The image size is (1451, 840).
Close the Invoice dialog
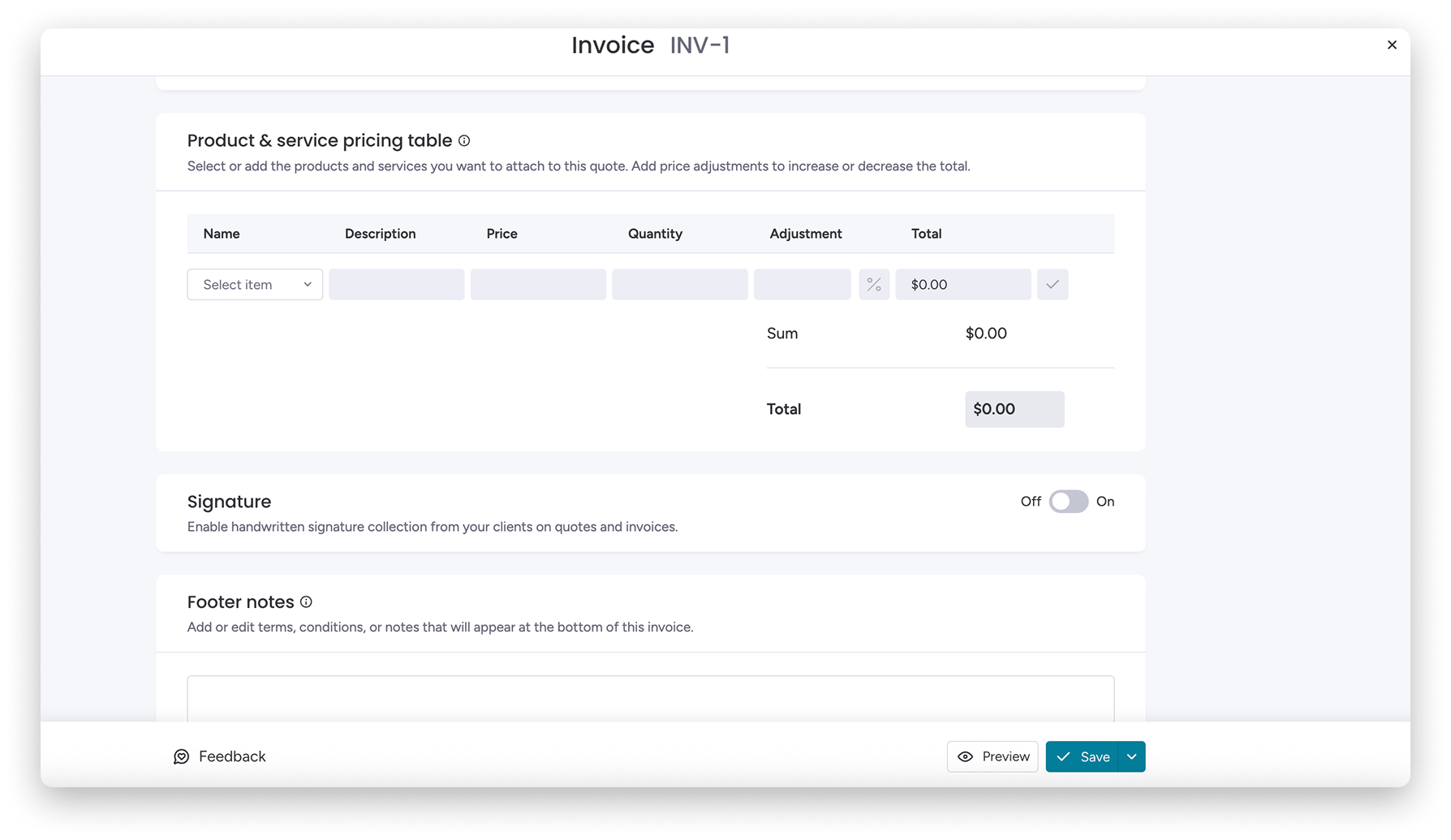click(1392, 45)
